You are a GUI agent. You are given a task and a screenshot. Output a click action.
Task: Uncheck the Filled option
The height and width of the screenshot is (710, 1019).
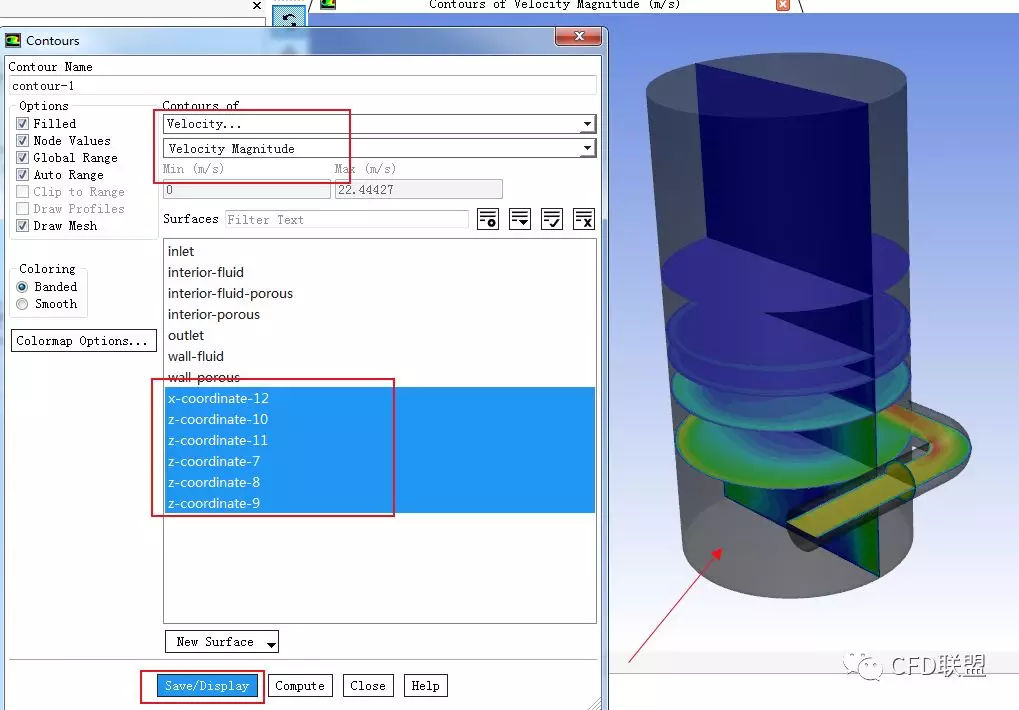(23, 124)
